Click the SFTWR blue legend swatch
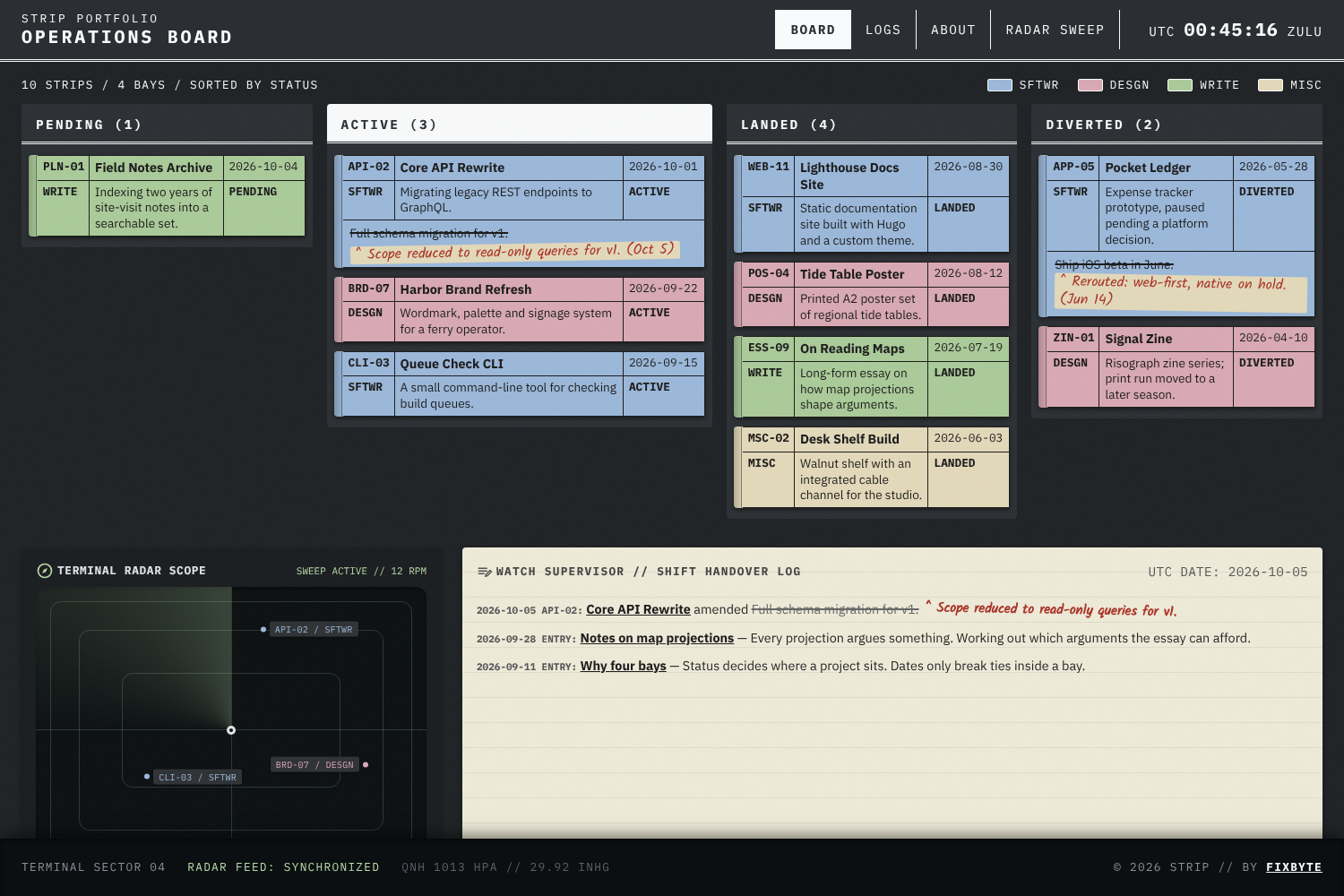The height and width of the screenshot is (896, 1344). click(x=1000, y=85)
